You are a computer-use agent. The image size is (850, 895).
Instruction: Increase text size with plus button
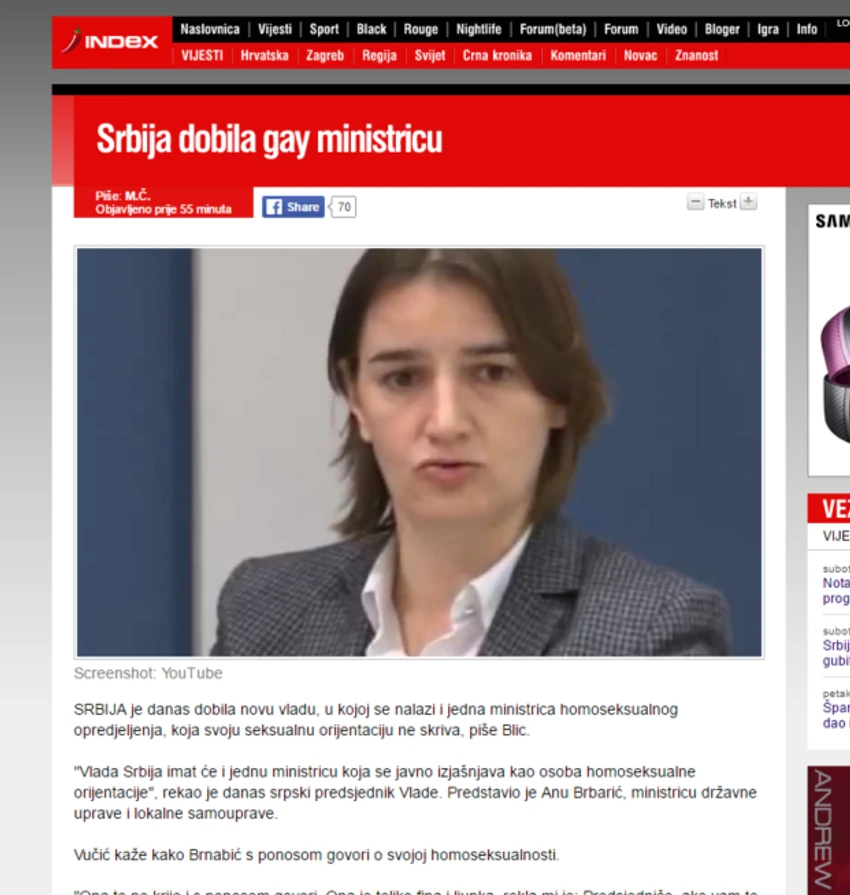pos(748,202)
